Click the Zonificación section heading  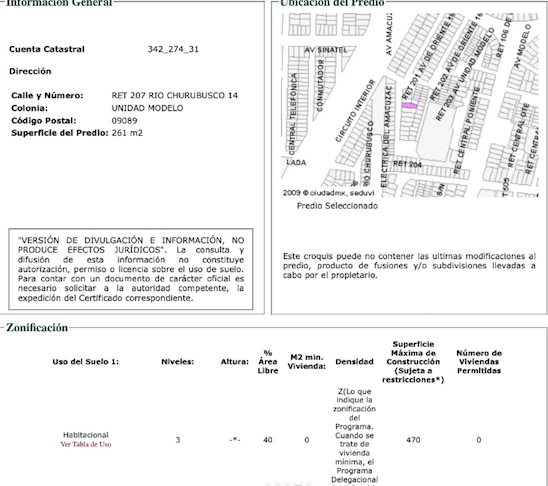[37, 327]
